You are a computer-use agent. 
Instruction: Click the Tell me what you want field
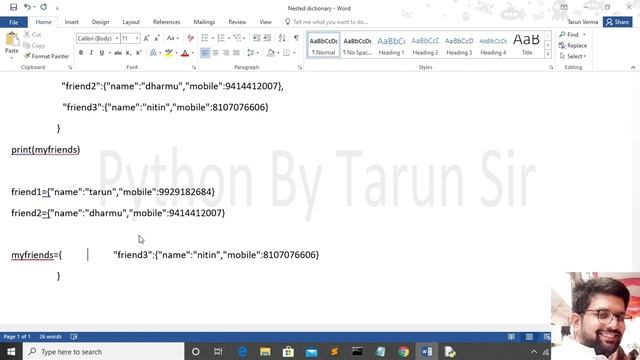pos(327,22)
